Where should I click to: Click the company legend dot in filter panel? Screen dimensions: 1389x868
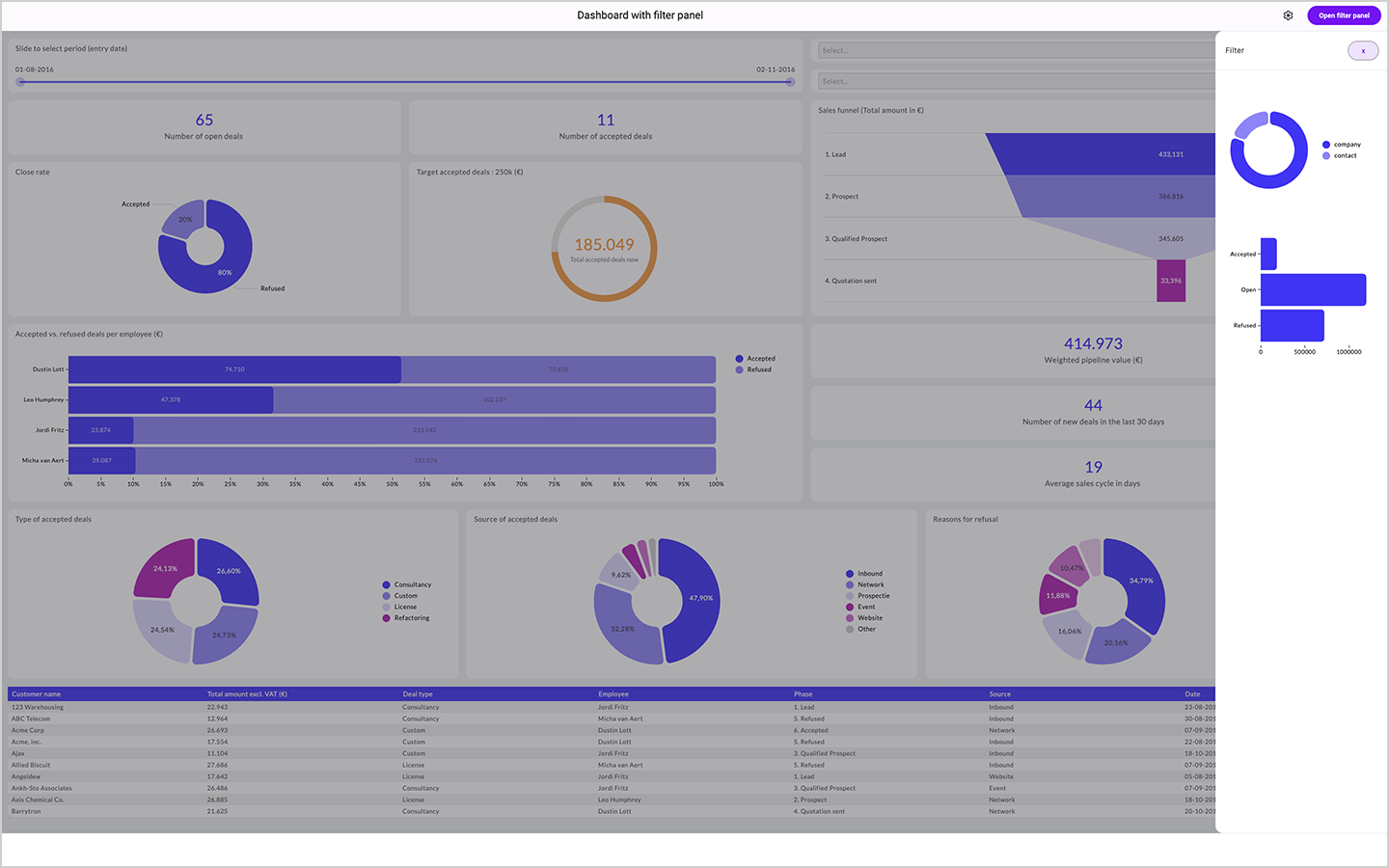click(1327, 145)
